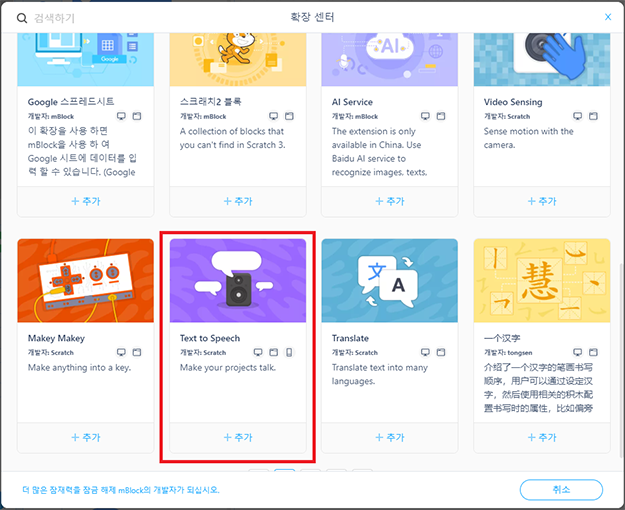Click web icon on 스크래치2 블록 card

point(289,116)
